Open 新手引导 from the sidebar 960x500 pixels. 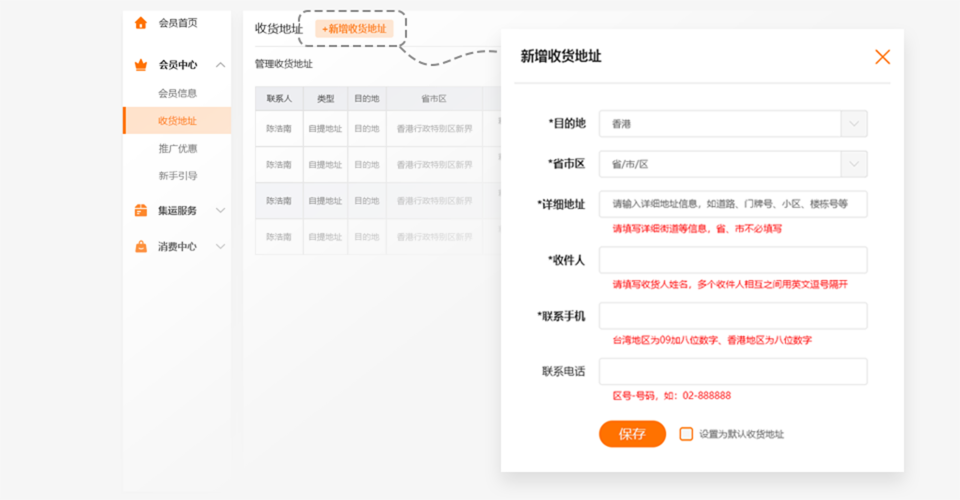click(177, 176)
